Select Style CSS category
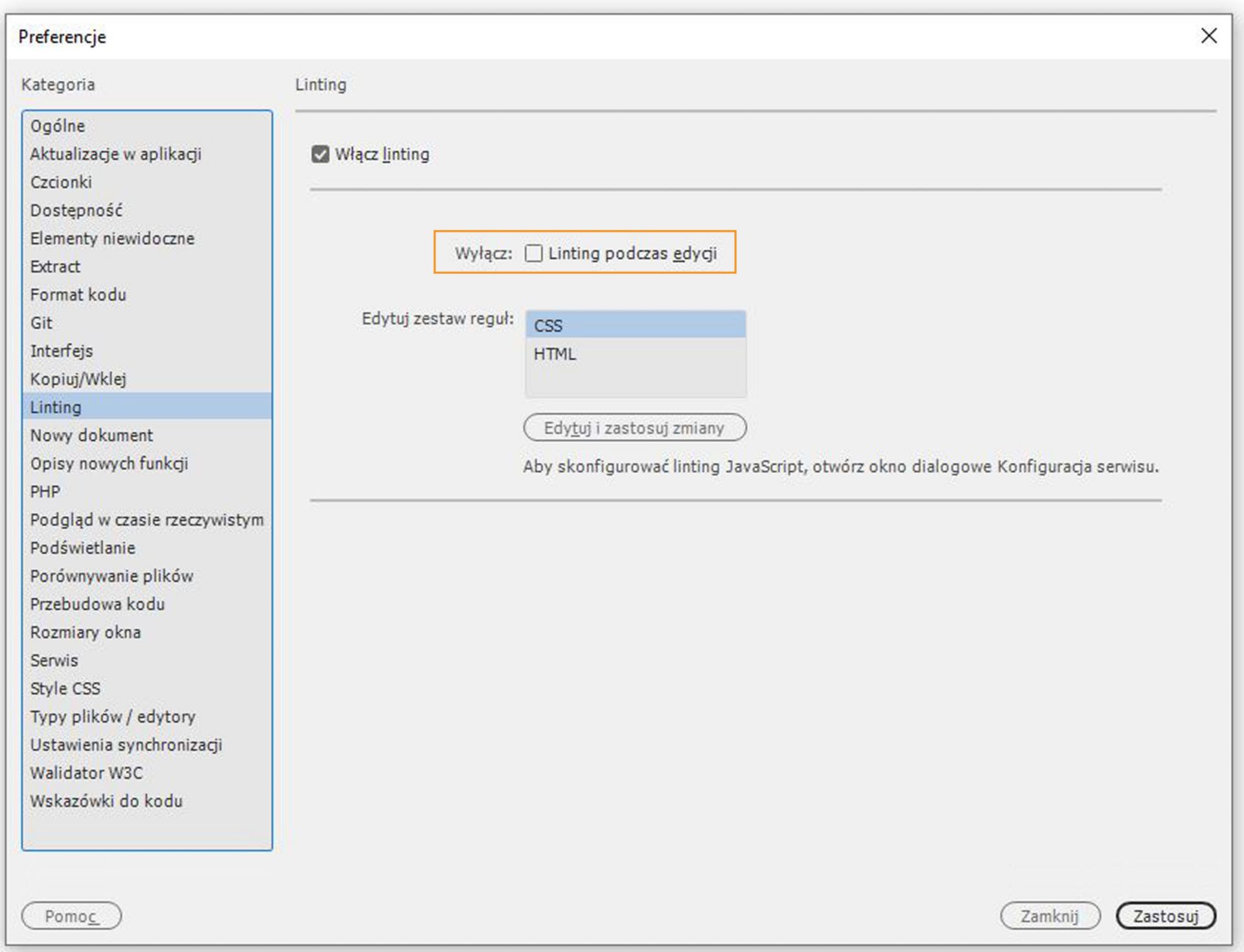The image size is (1244, 952). coord(65,688)
